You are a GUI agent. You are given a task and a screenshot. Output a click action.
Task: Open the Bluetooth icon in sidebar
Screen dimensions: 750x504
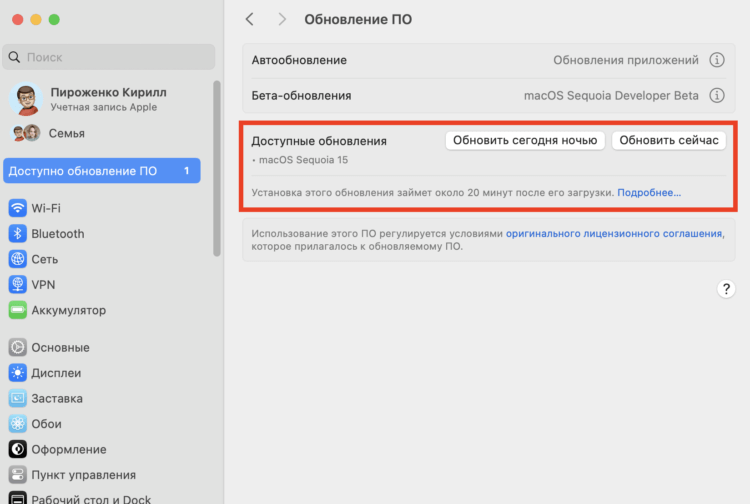[18, 233]
